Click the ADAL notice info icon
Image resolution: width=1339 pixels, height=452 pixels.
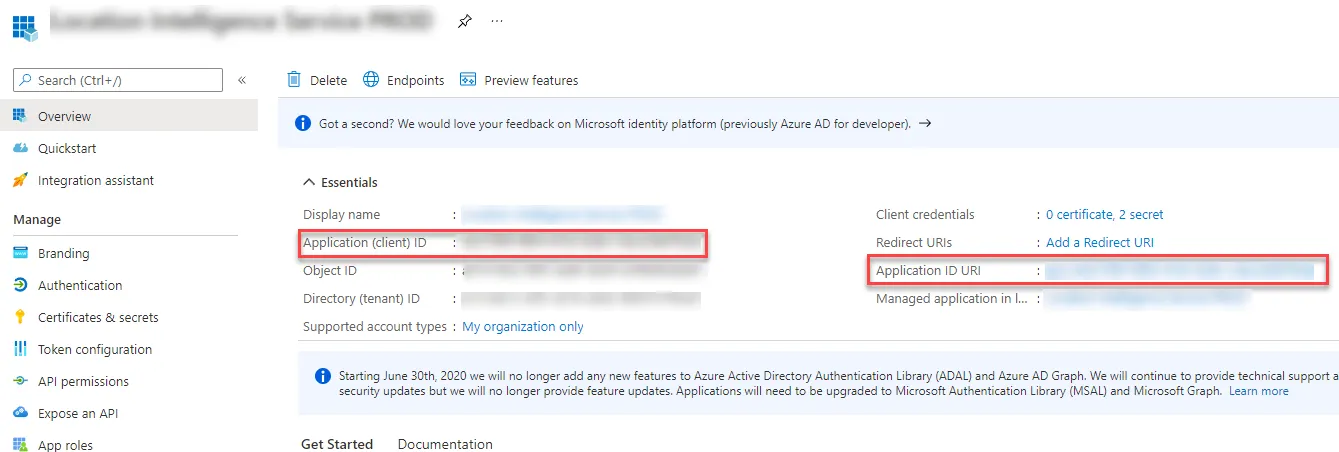323,376
